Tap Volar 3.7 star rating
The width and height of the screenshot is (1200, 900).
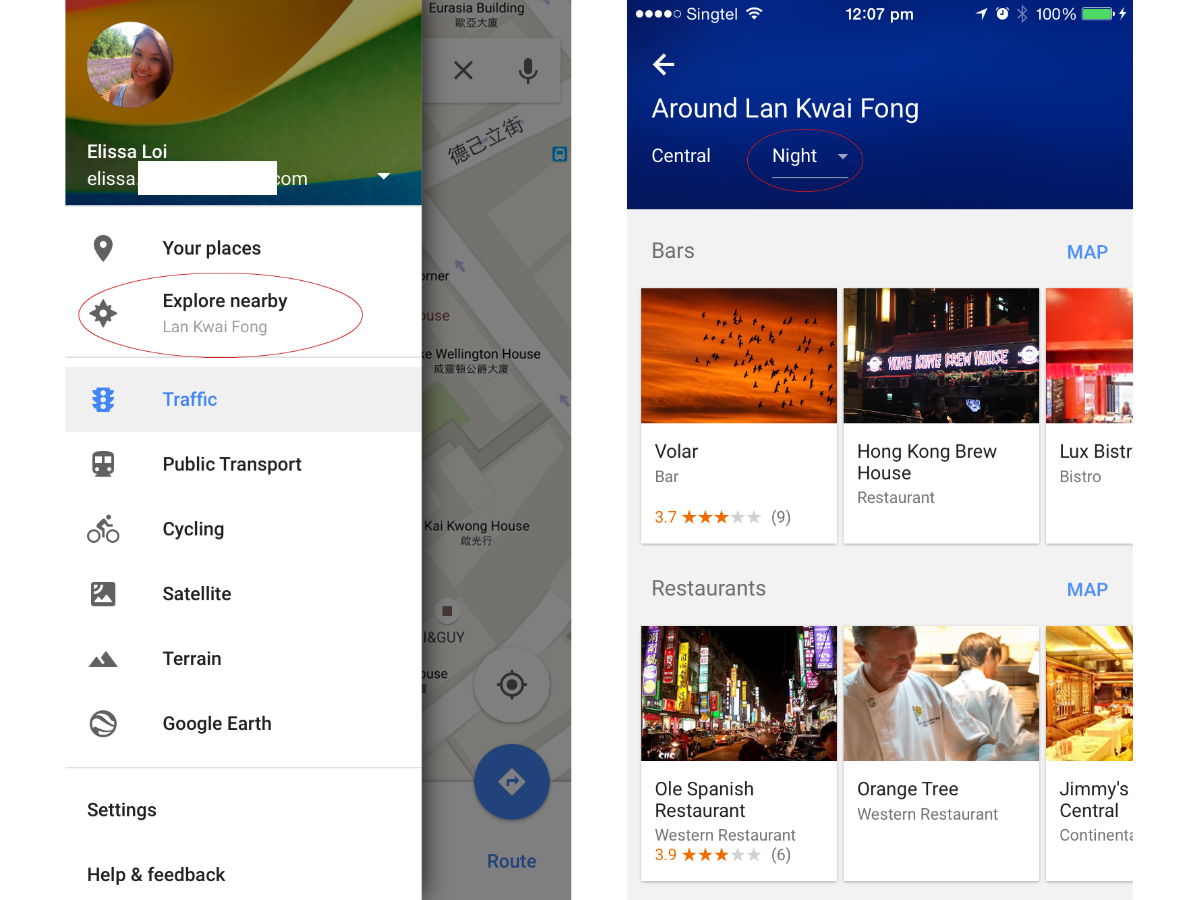point(723,517)
